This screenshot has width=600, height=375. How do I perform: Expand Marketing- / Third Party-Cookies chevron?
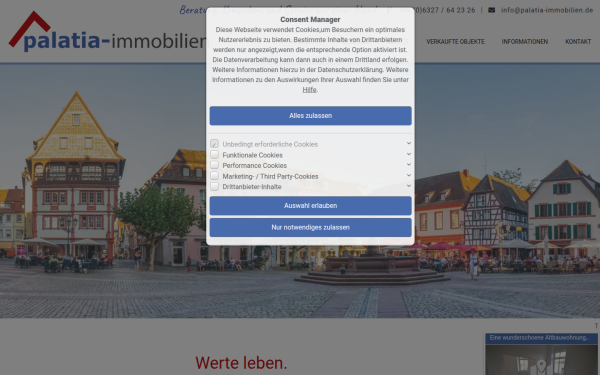pyautogui.click(x=409, y=175)
